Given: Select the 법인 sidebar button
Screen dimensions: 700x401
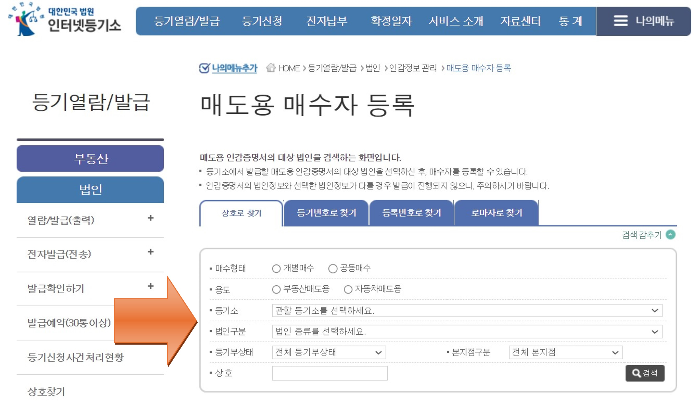Looking at the screenshot, I should (x=90, y=190).
